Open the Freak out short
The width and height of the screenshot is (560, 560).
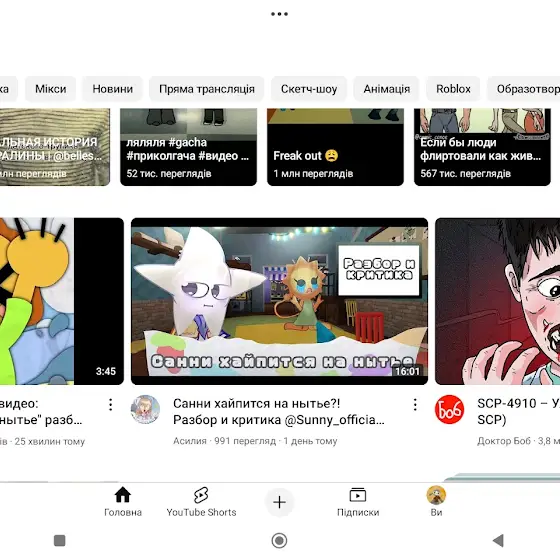coord(335,147)
